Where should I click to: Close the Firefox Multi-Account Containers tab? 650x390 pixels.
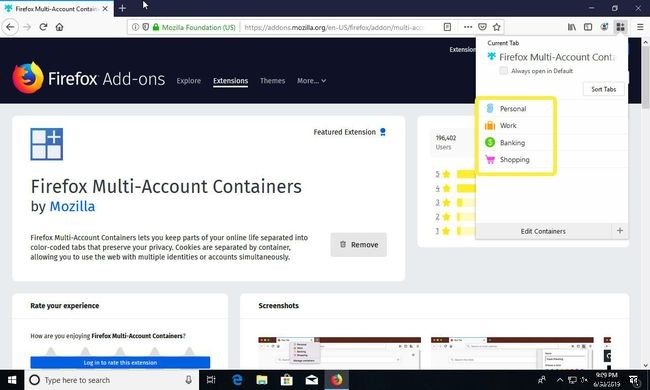click(x=105, y=8)
